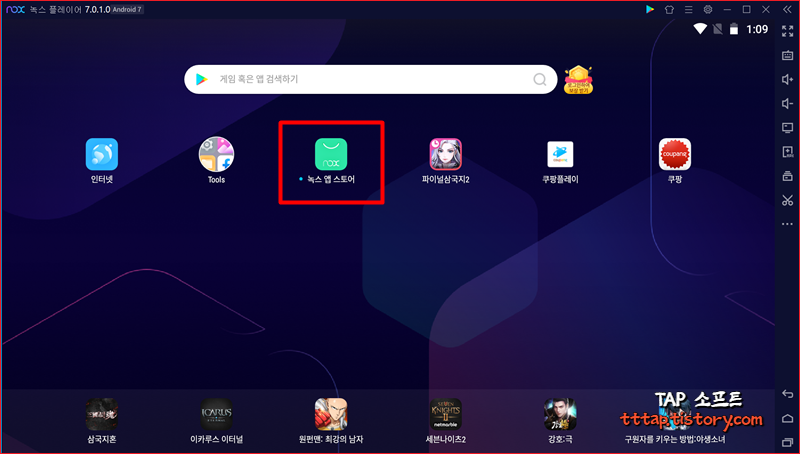
Task: Launch 이카루스 이터널 from dock
Action: pyautogui.click(x=216, y=414)
